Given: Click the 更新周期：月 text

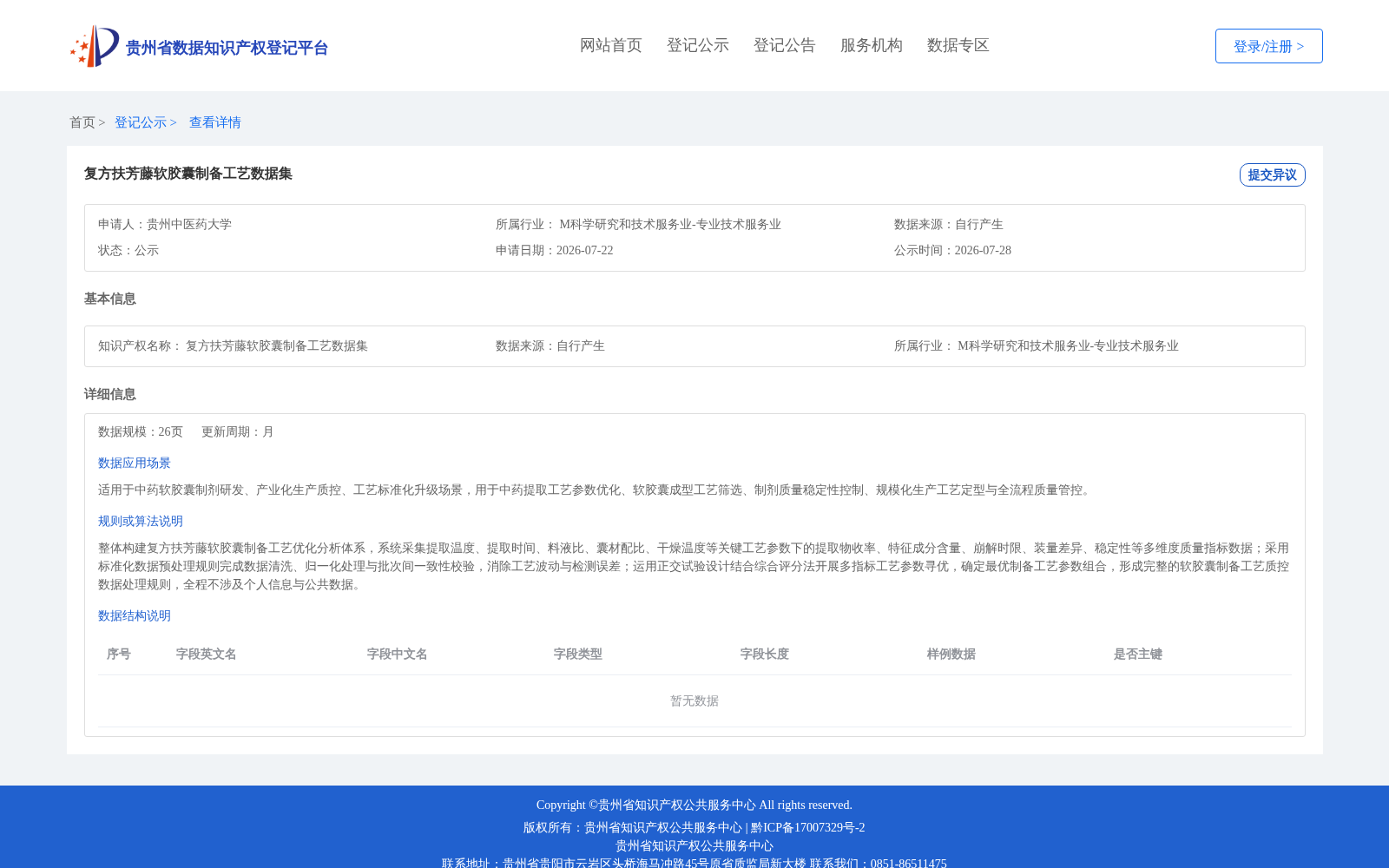Looking at the screenshot, I should click(x=238, y=431).
